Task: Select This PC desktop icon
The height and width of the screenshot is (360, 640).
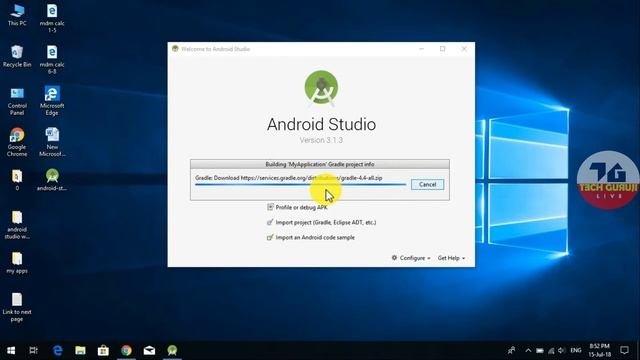Action: [x=17, y=15]
